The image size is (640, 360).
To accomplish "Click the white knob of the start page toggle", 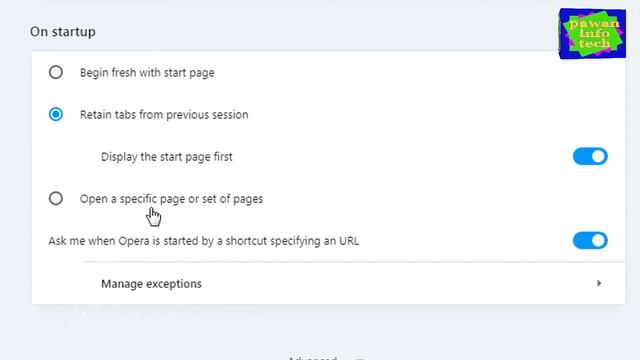I will 599,156.
